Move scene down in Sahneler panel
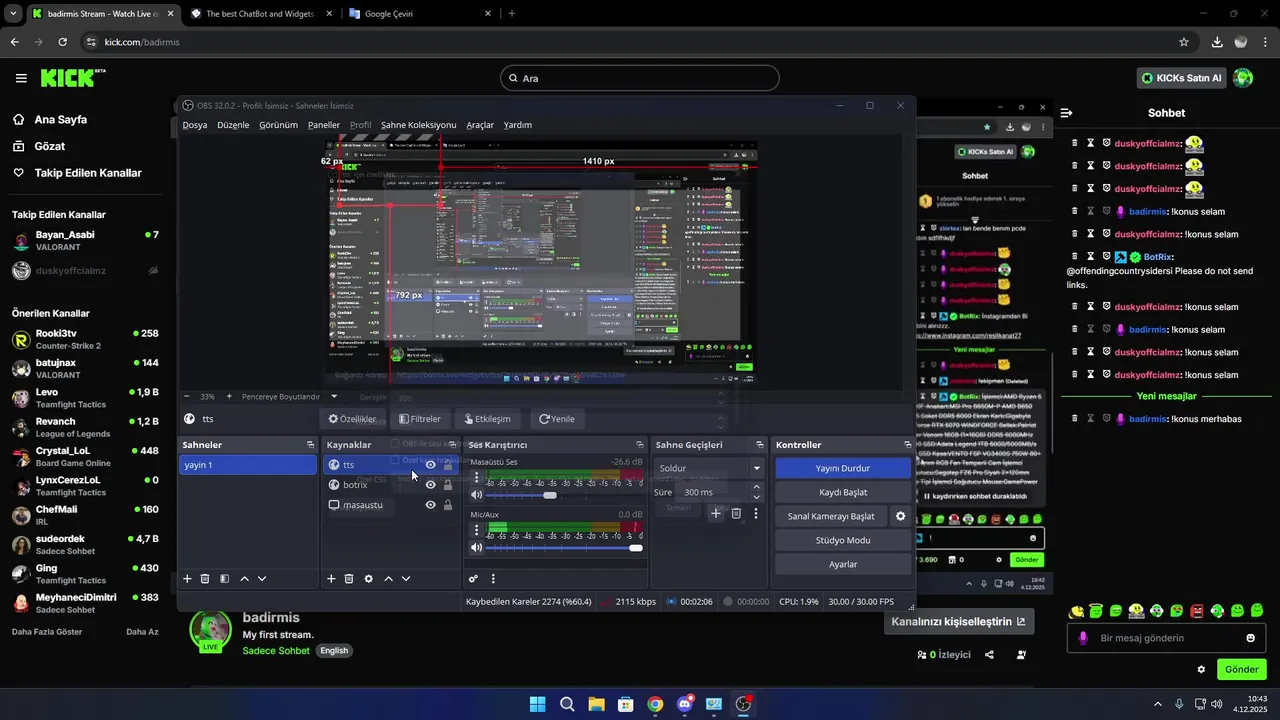The height and width of the screenshot is (720, 1280). (262, 579)
